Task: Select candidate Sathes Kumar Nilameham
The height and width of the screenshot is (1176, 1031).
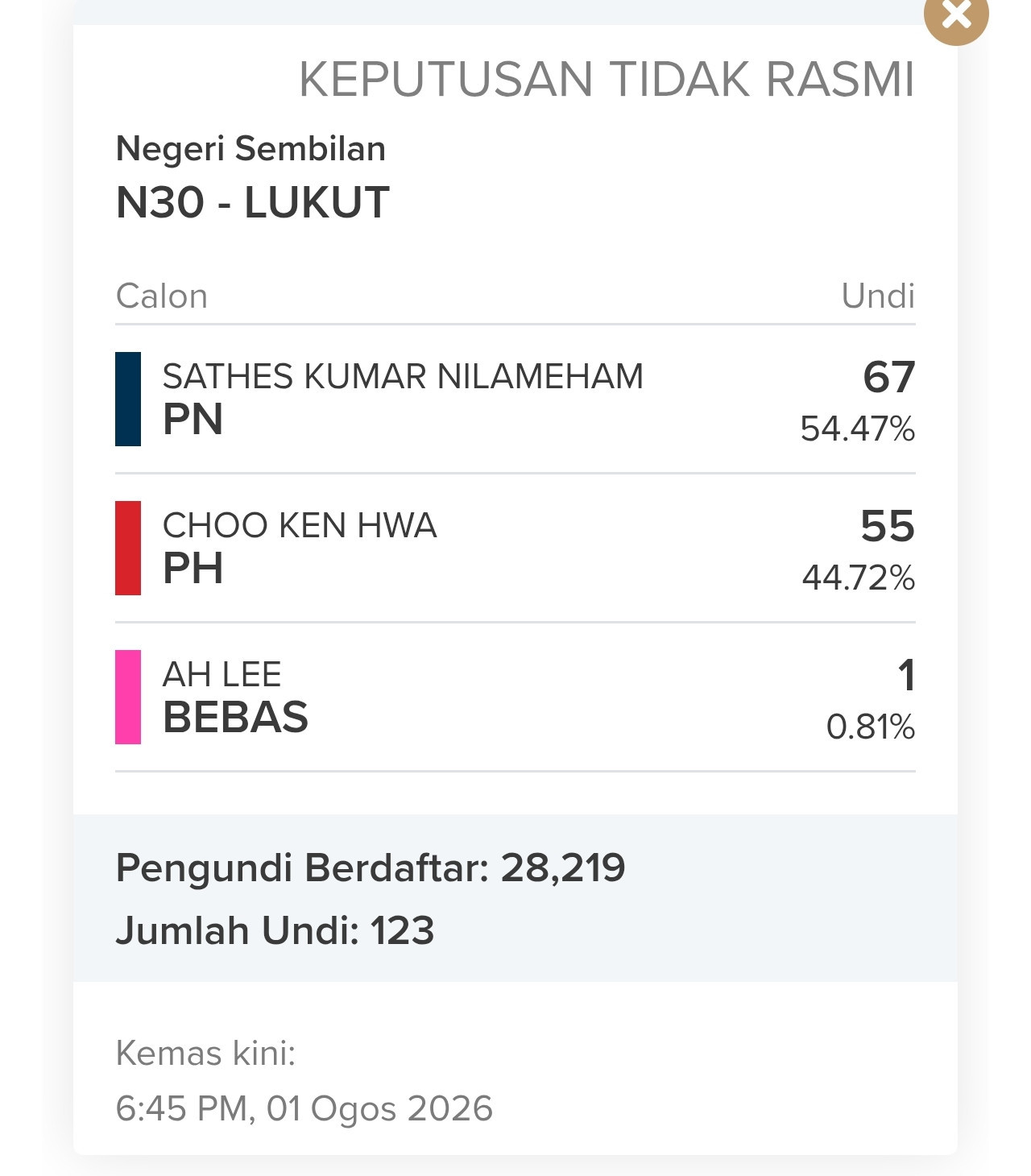Action: [x=403, y=376]
